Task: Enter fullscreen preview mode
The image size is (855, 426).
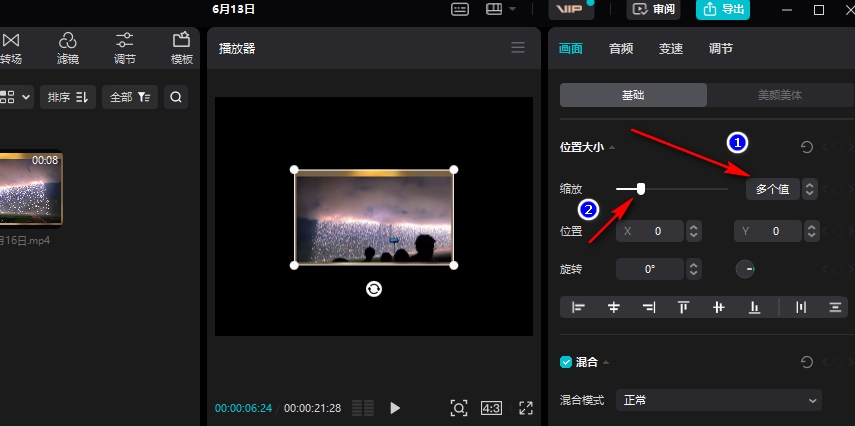Action: coord(526,408)
